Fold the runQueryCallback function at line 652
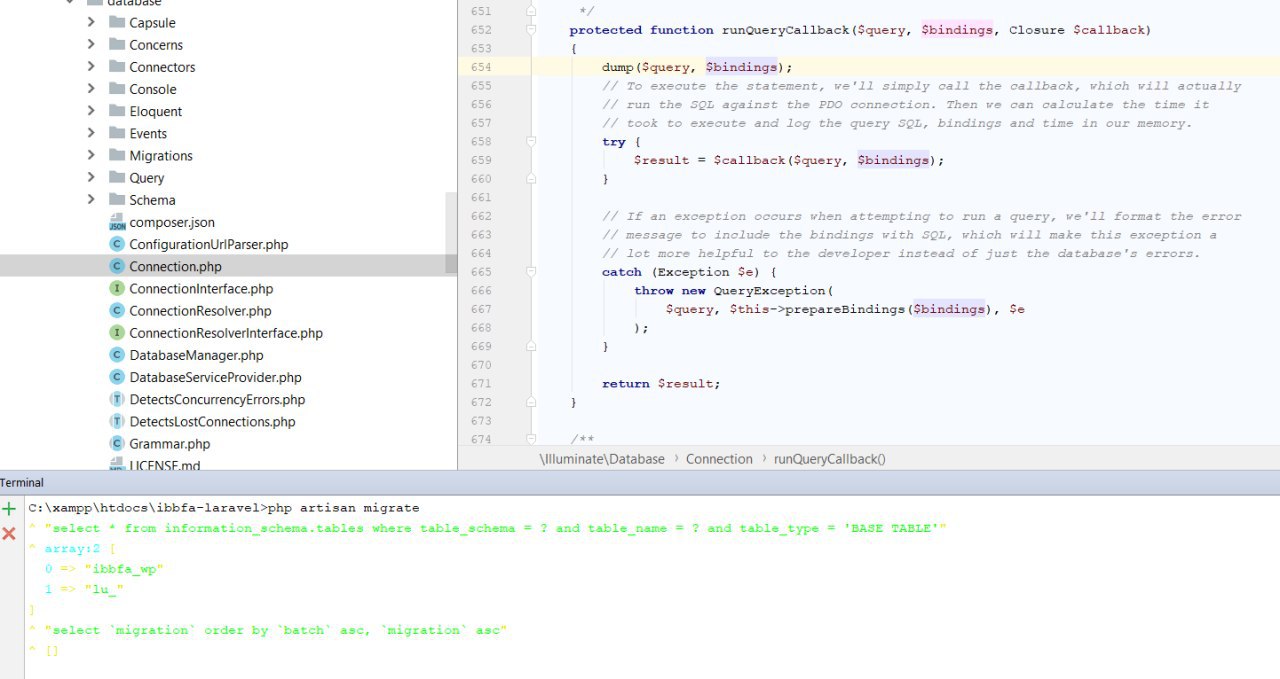Image resolution: width=1280 pixels, height=679 pixels. tap(532, 30)
